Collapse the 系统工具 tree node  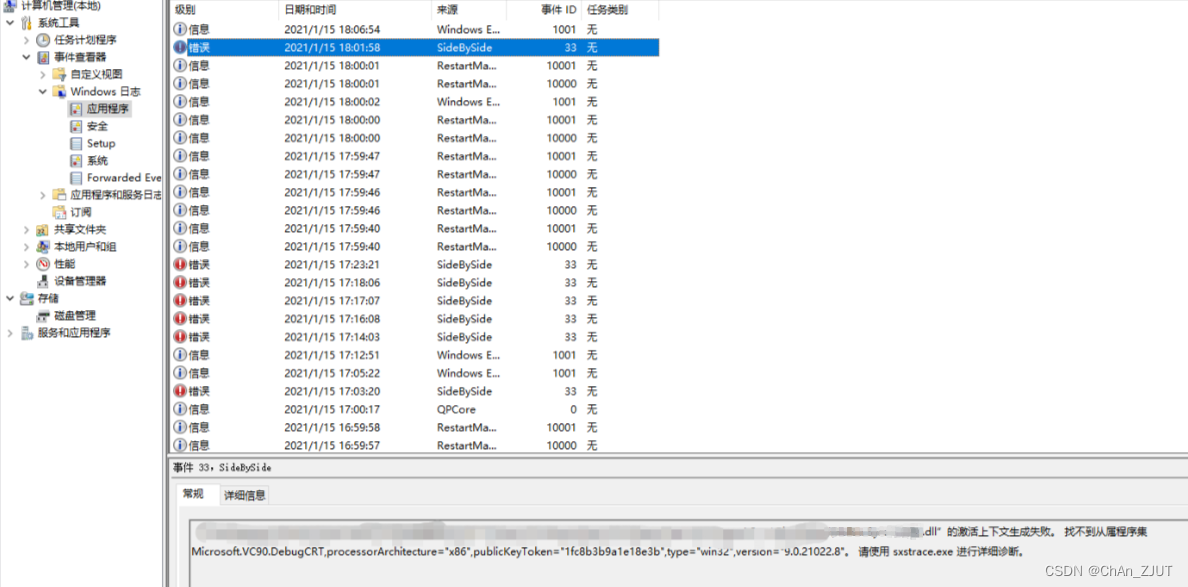click(10, 23)
